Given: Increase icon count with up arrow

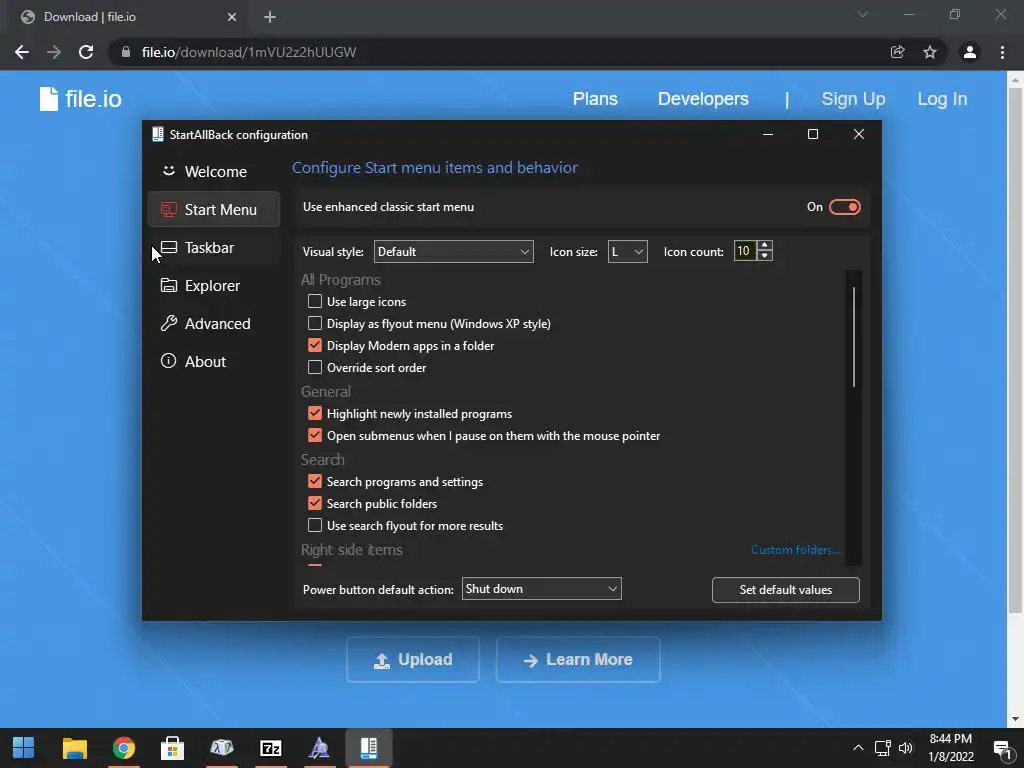Looking at the screenshot, I should (x=765, y=246).
